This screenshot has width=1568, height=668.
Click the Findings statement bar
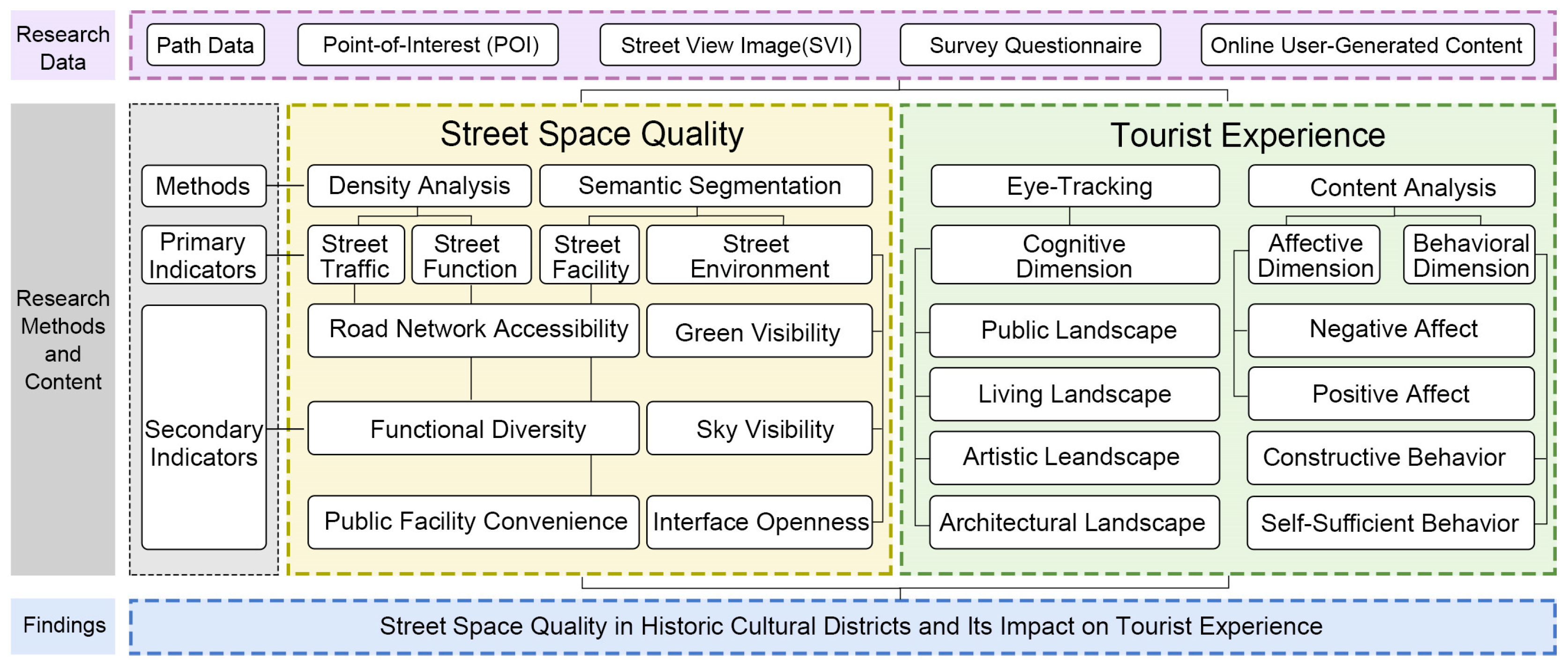[x=843, y=627]
